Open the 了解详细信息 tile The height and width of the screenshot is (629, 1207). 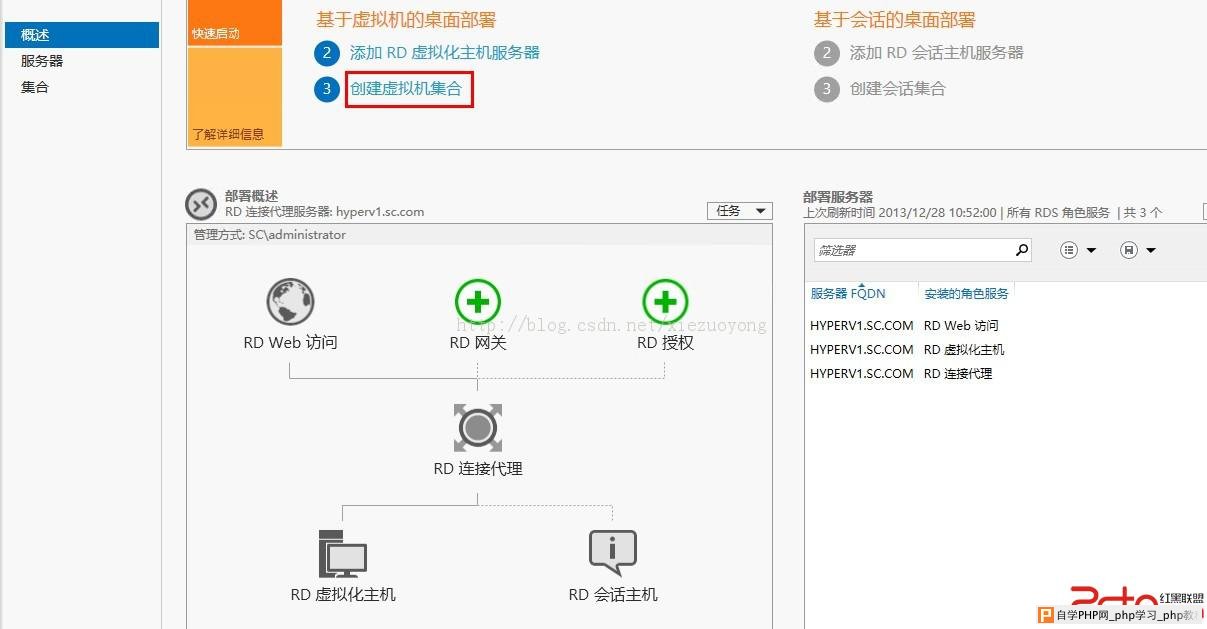pyautogui.click(x=235, y=96)
